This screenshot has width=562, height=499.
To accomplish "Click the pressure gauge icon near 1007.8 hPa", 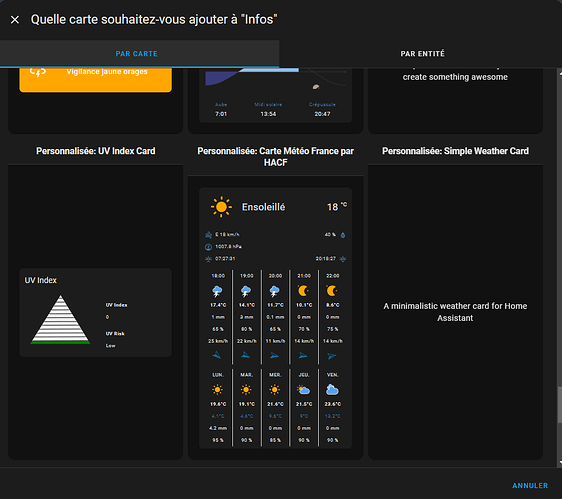I will coord(208,247).
